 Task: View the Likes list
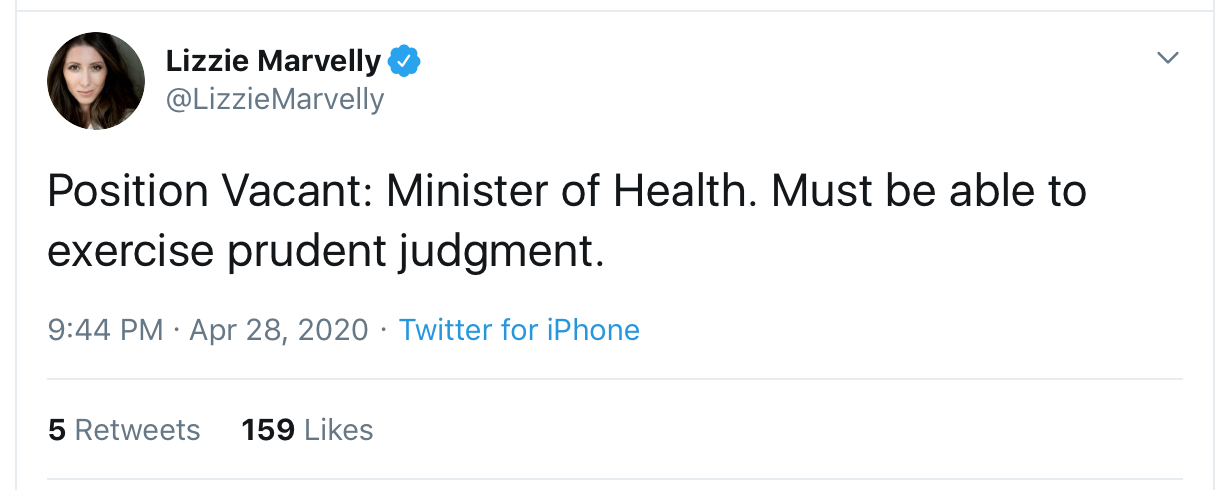[x=307, y=430]
